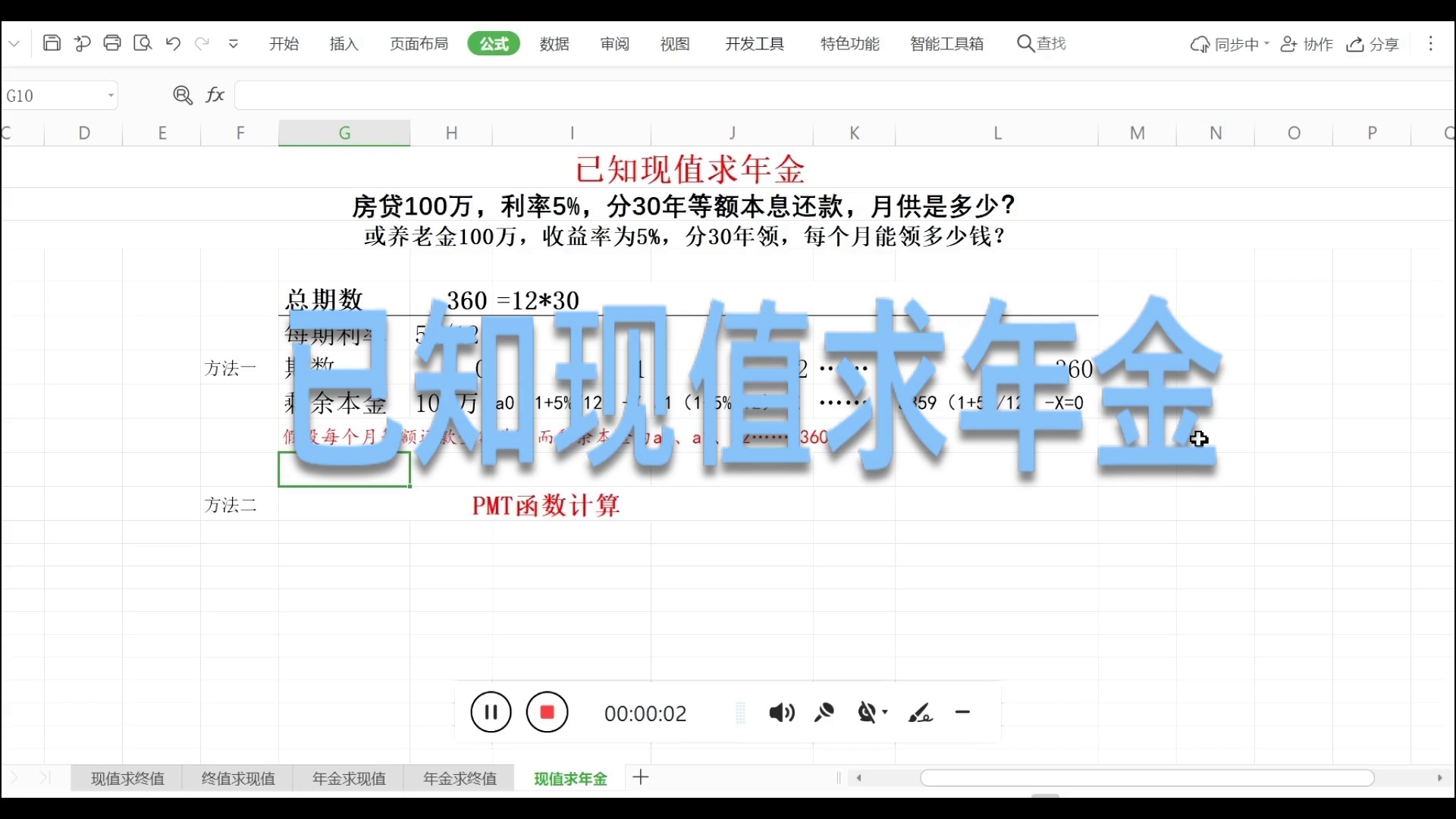Image resolution: width=1456 pixels, height=819 pixels.
Task: Click the next sheet navigation arrow
Action: click(x=14, y=777)
